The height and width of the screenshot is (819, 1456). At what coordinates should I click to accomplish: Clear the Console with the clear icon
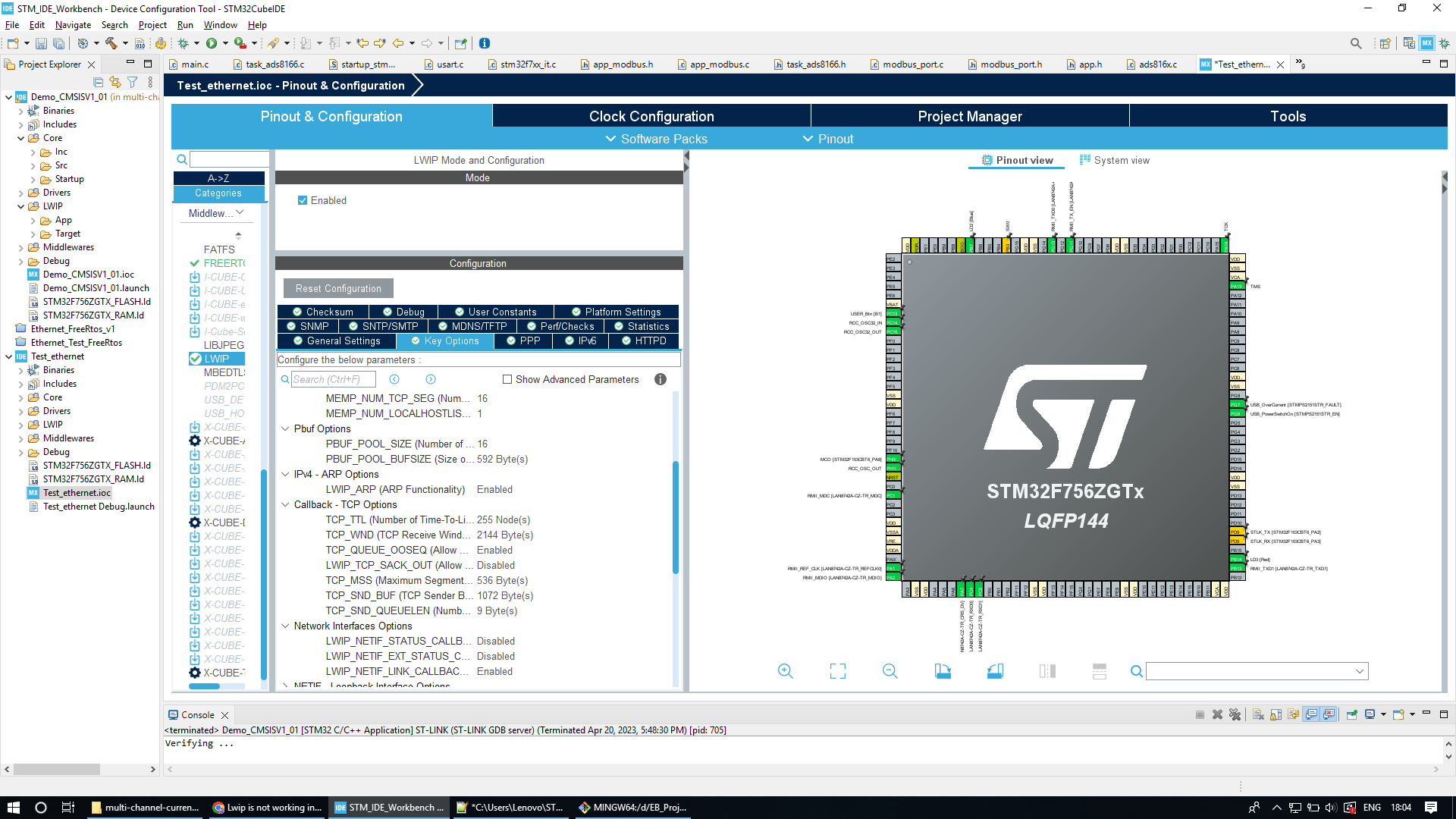[x=1257, y=714]
